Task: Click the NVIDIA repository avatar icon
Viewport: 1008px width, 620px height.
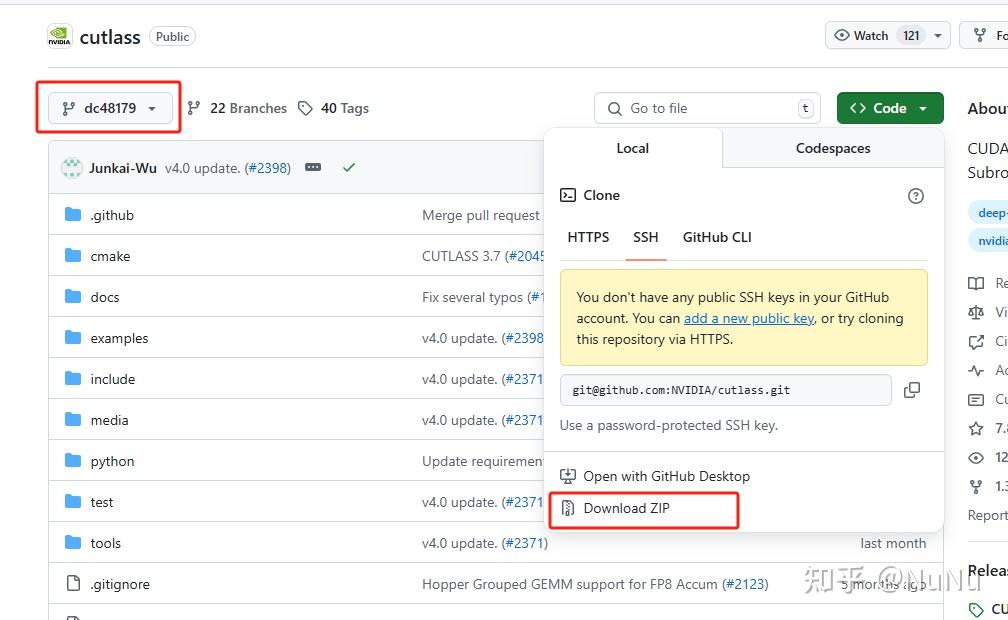Action: (x=60, y=37)
